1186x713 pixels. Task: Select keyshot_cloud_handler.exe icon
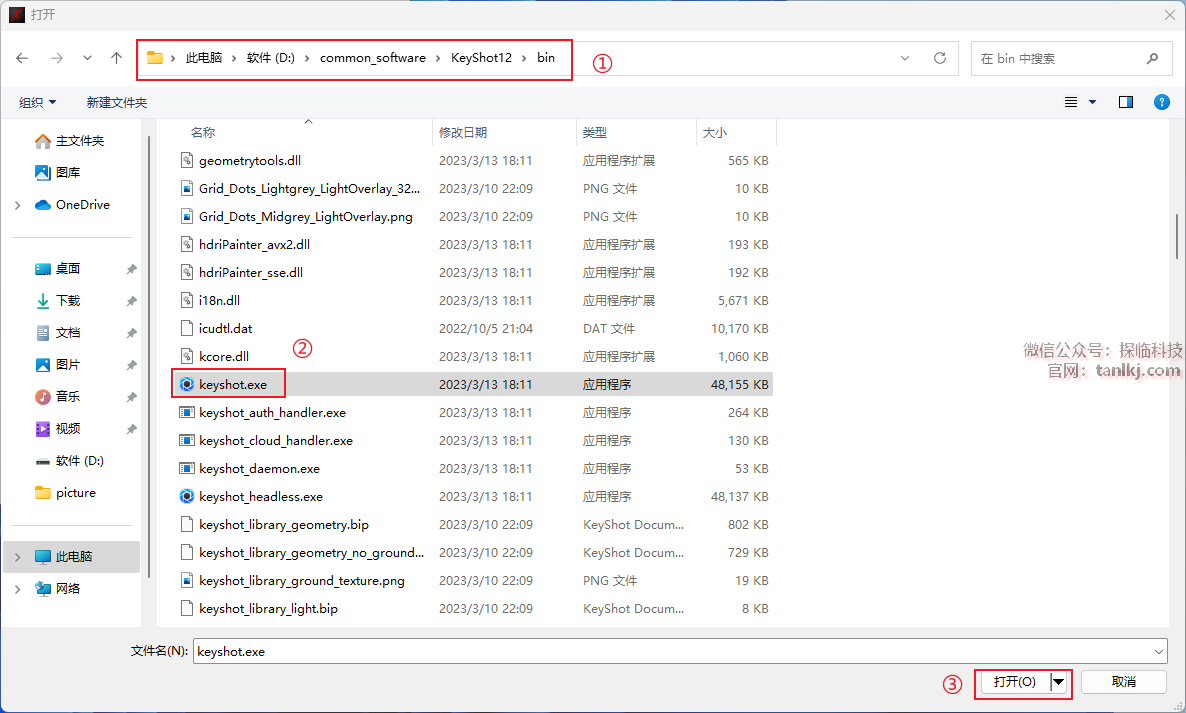pos(187,440)
